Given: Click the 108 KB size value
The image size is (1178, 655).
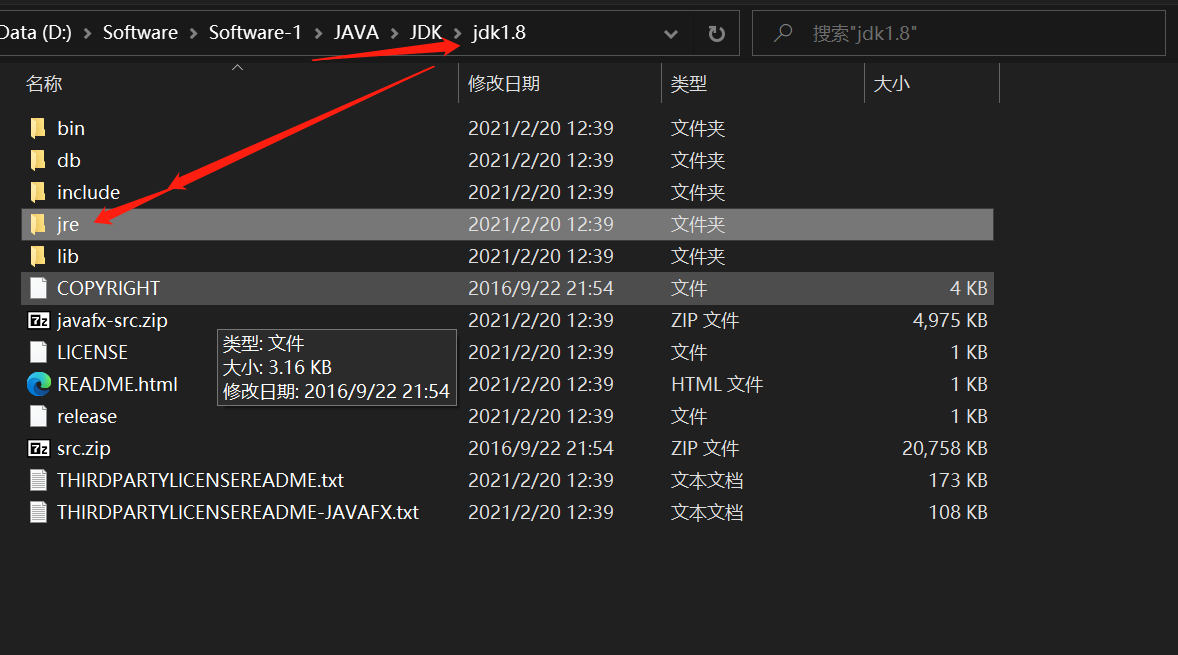Looking at the screenshot, I should [958, 512].
